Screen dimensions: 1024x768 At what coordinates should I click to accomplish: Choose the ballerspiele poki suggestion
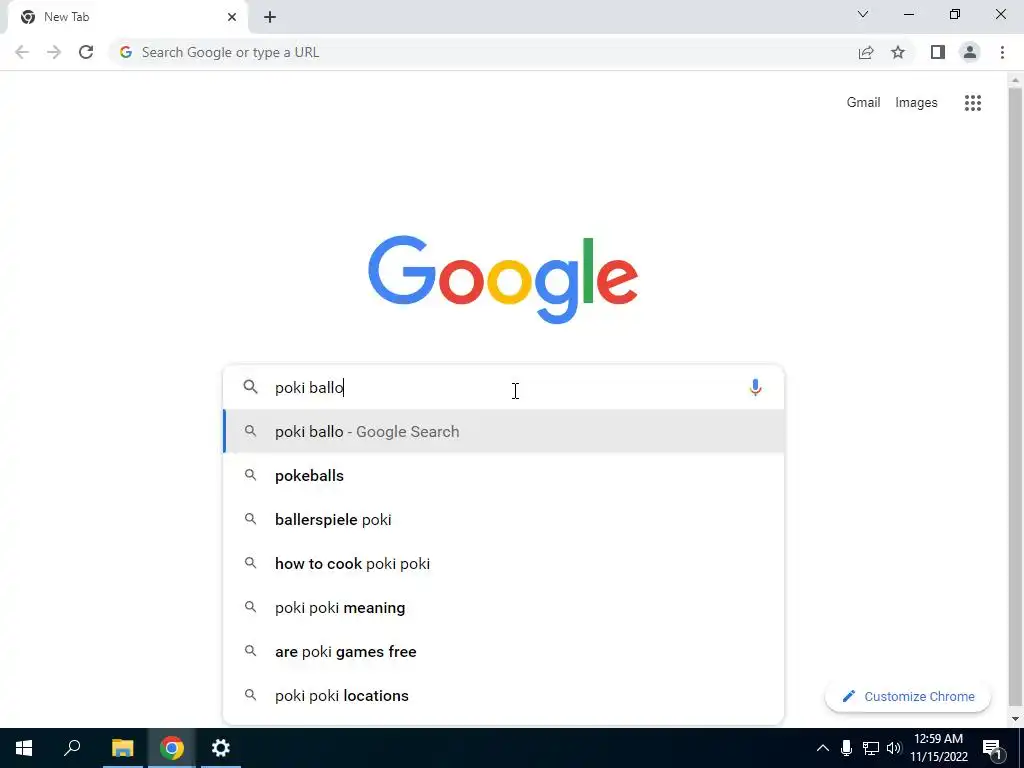(504, 520)
